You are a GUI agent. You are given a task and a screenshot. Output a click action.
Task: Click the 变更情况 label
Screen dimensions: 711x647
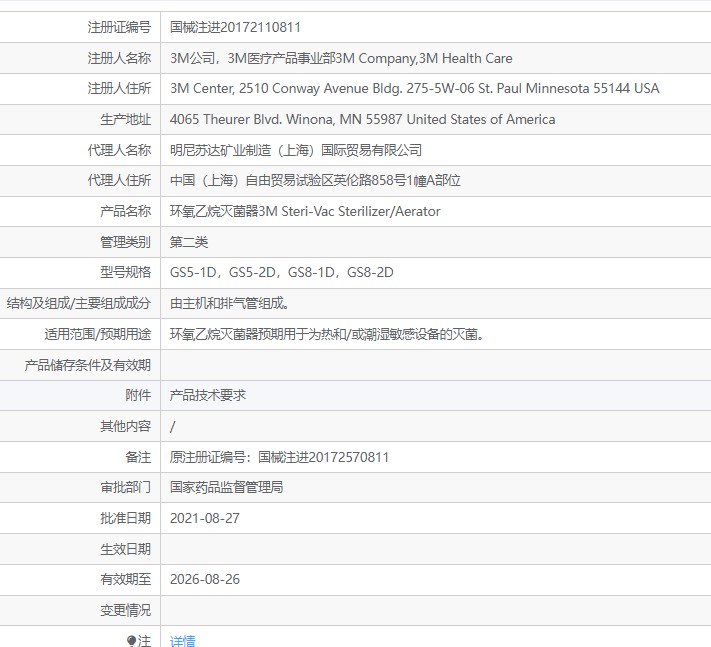point(125,610)
